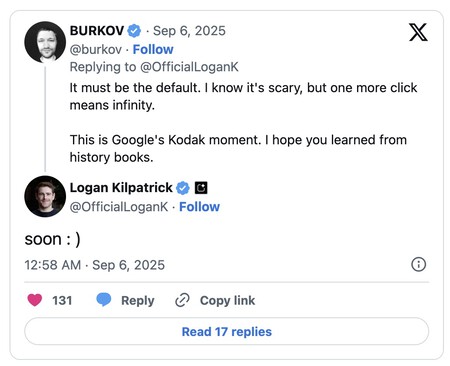Image resolution: width=450 pixels, height=366 pixels.
Task: Follow the @burkov account
Action: click(153, 49)
